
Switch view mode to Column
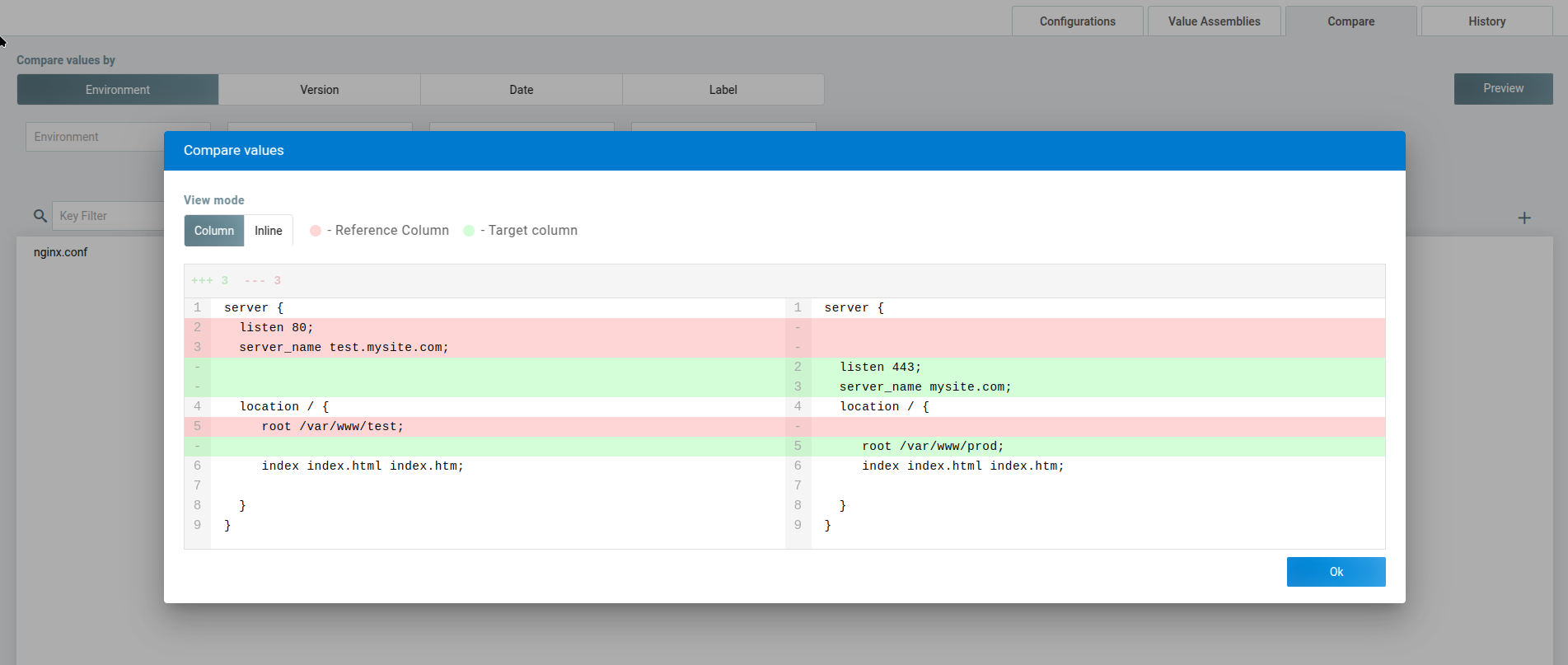tap(214, 231)
